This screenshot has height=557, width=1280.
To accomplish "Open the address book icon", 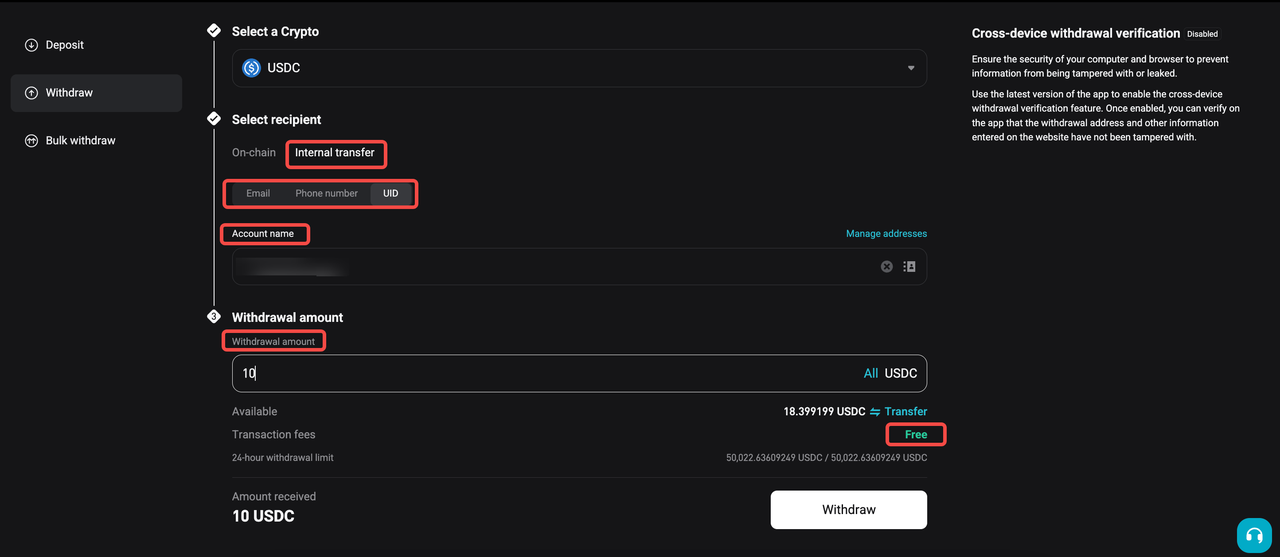I will point(910,267).
